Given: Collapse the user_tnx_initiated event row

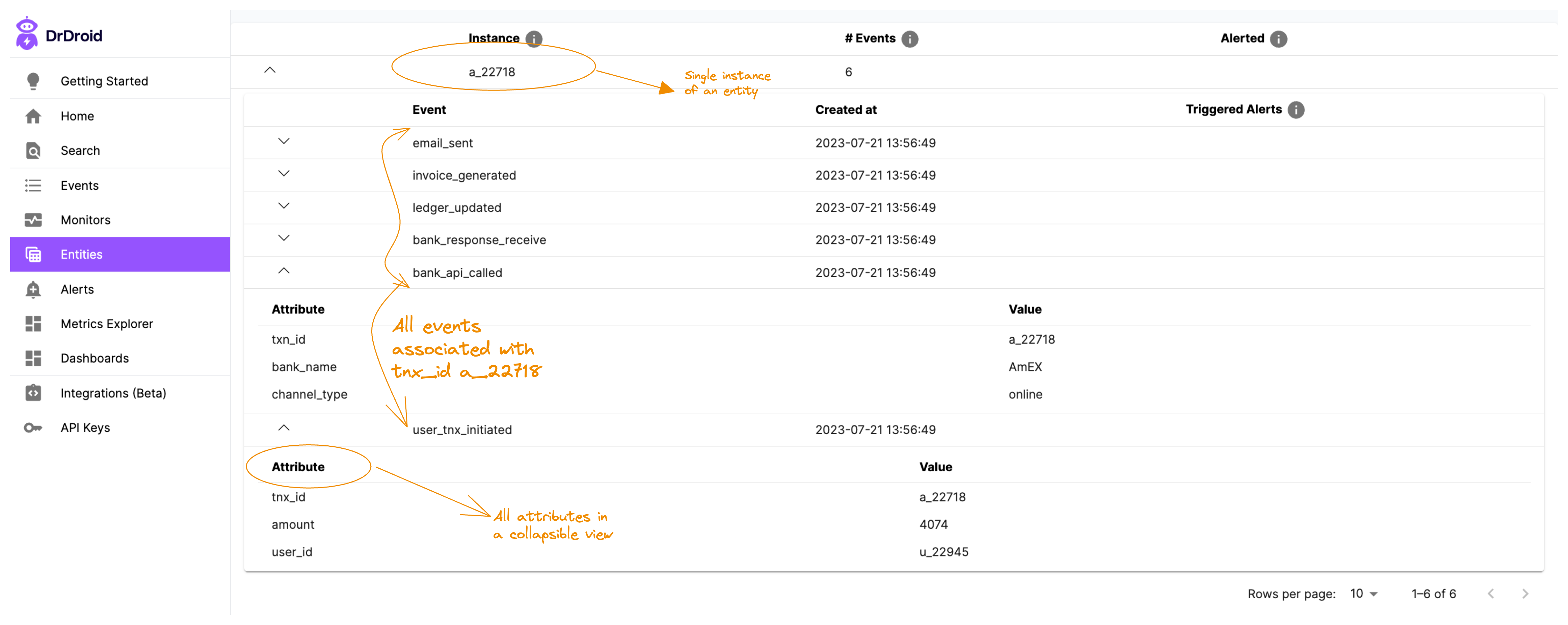Looking at the screenshot, I should click(284, 428).
